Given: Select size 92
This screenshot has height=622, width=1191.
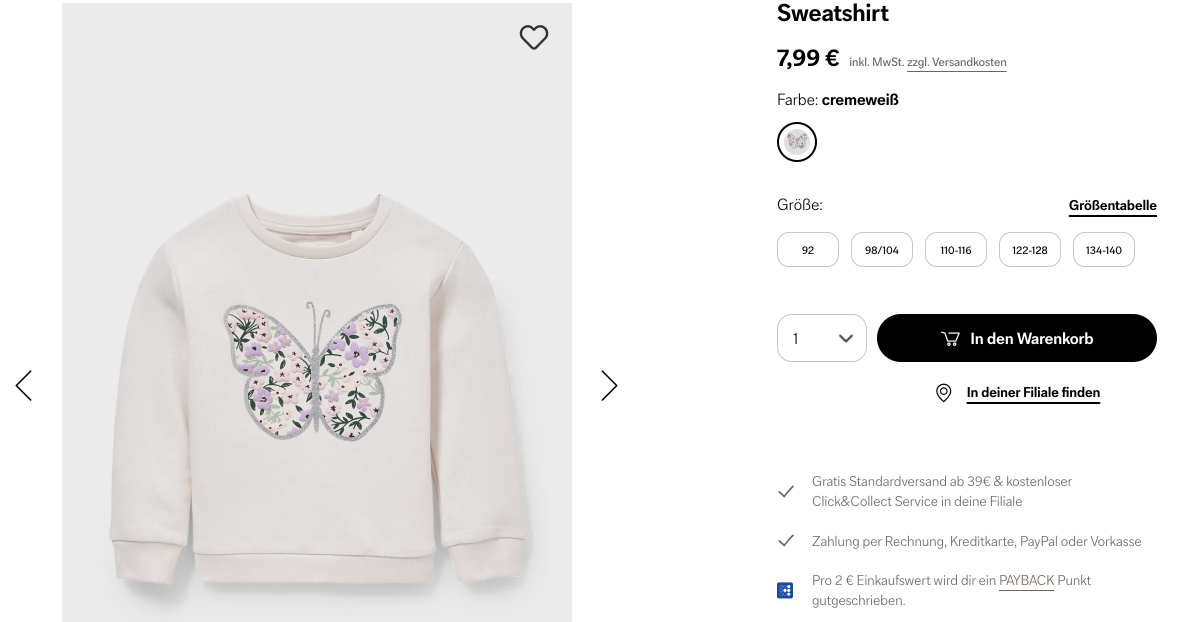Looking at the screenshot, I should click(807, 250).
